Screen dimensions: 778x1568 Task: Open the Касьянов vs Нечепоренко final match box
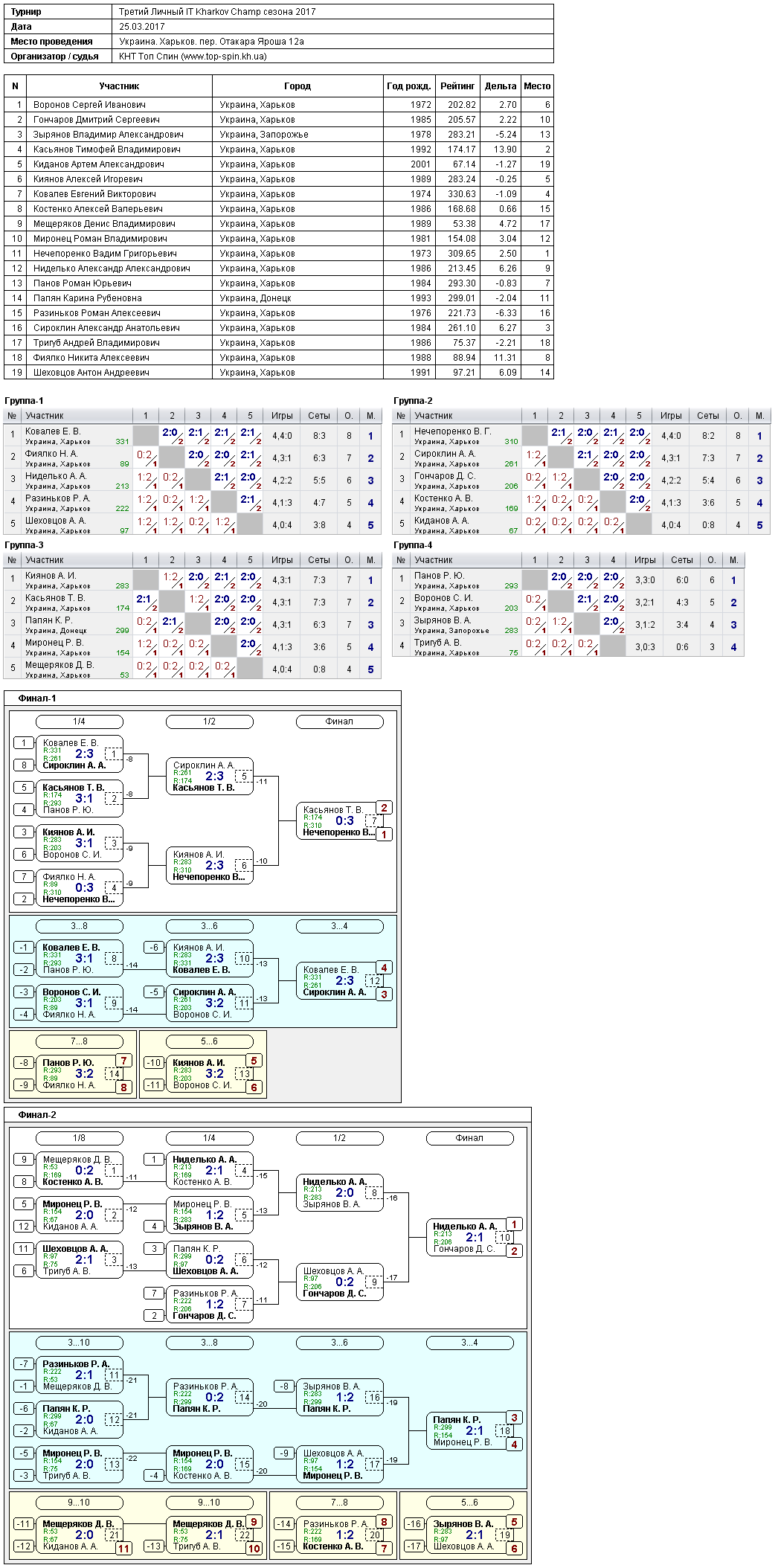340,820
